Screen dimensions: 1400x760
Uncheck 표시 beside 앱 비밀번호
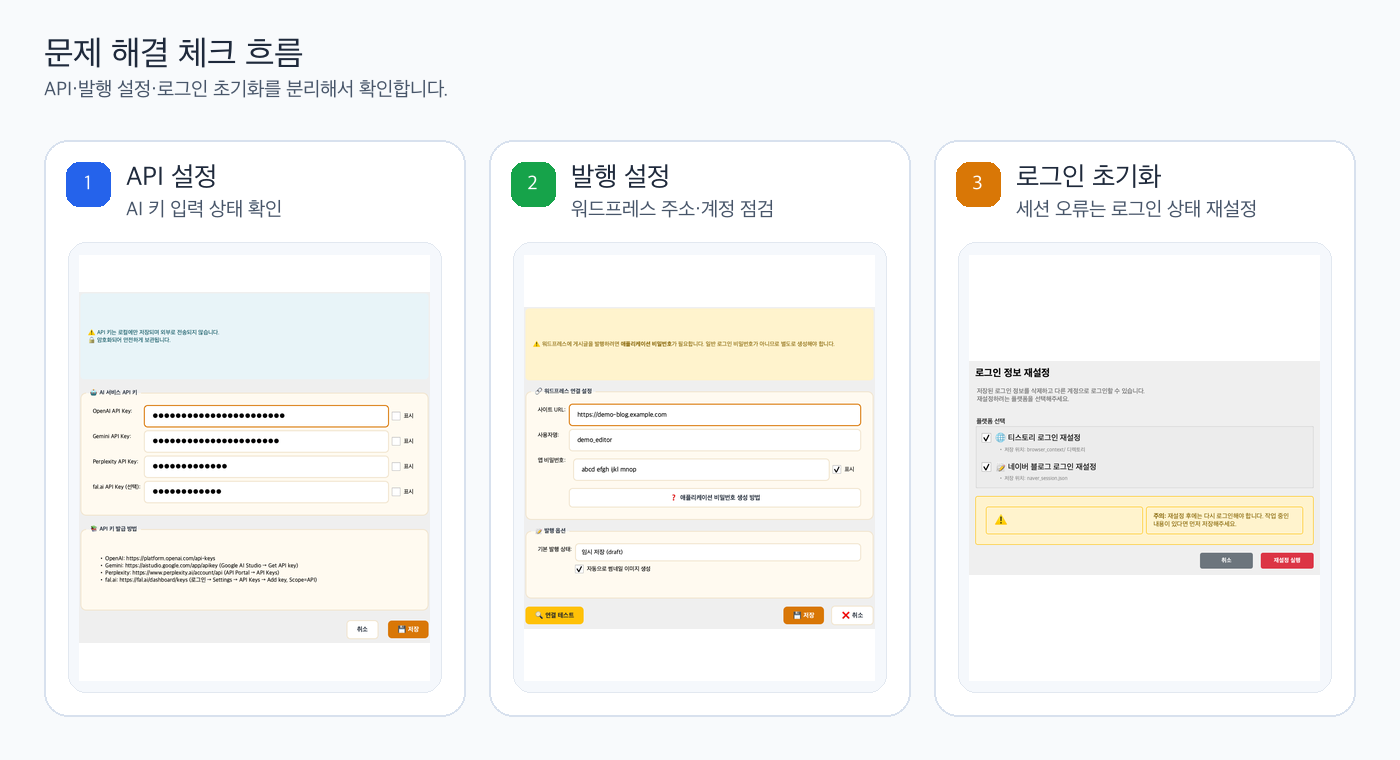[x=837, y=468]
